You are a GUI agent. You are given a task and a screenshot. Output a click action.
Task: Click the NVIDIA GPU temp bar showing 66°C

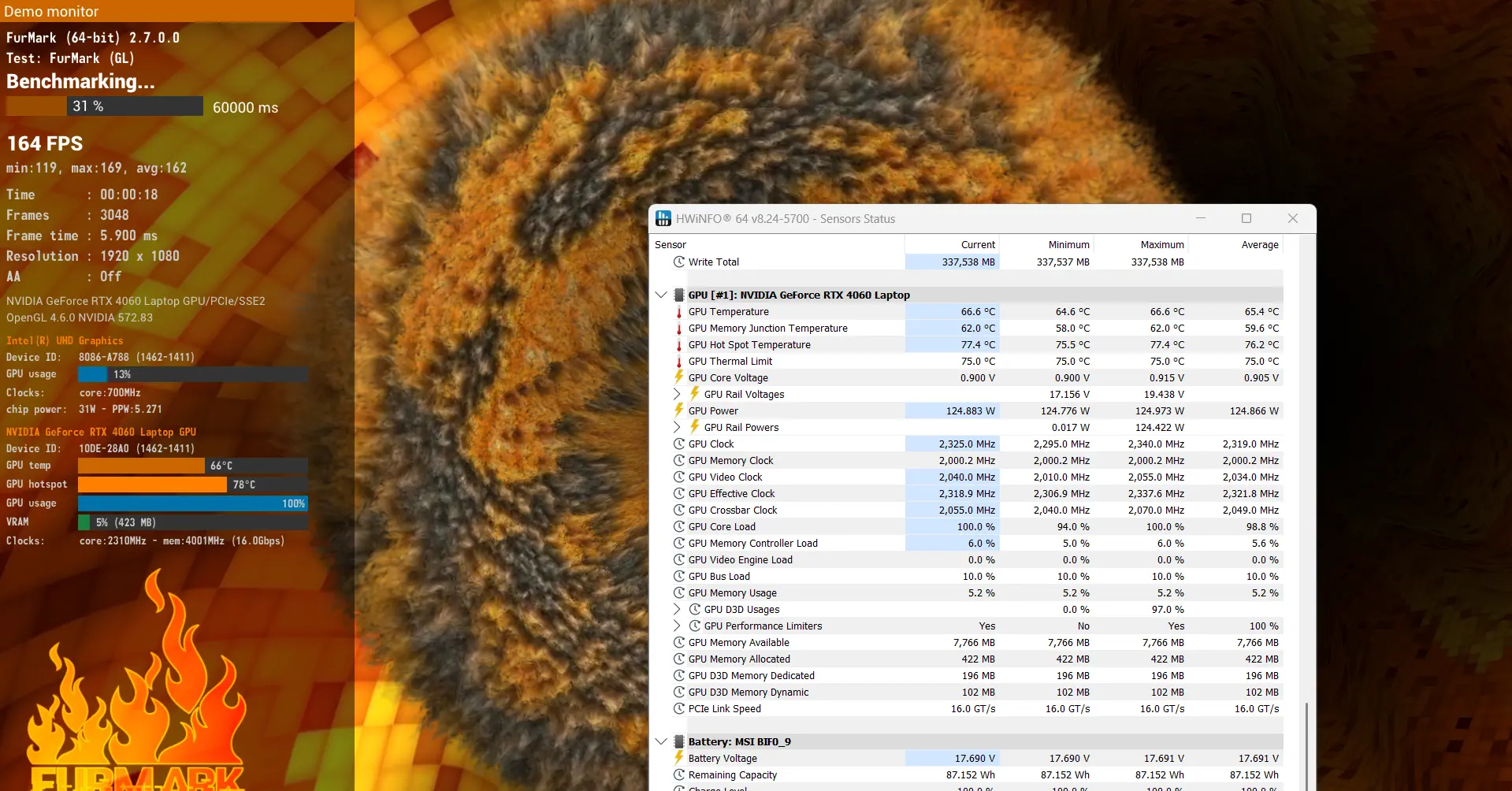193,466
